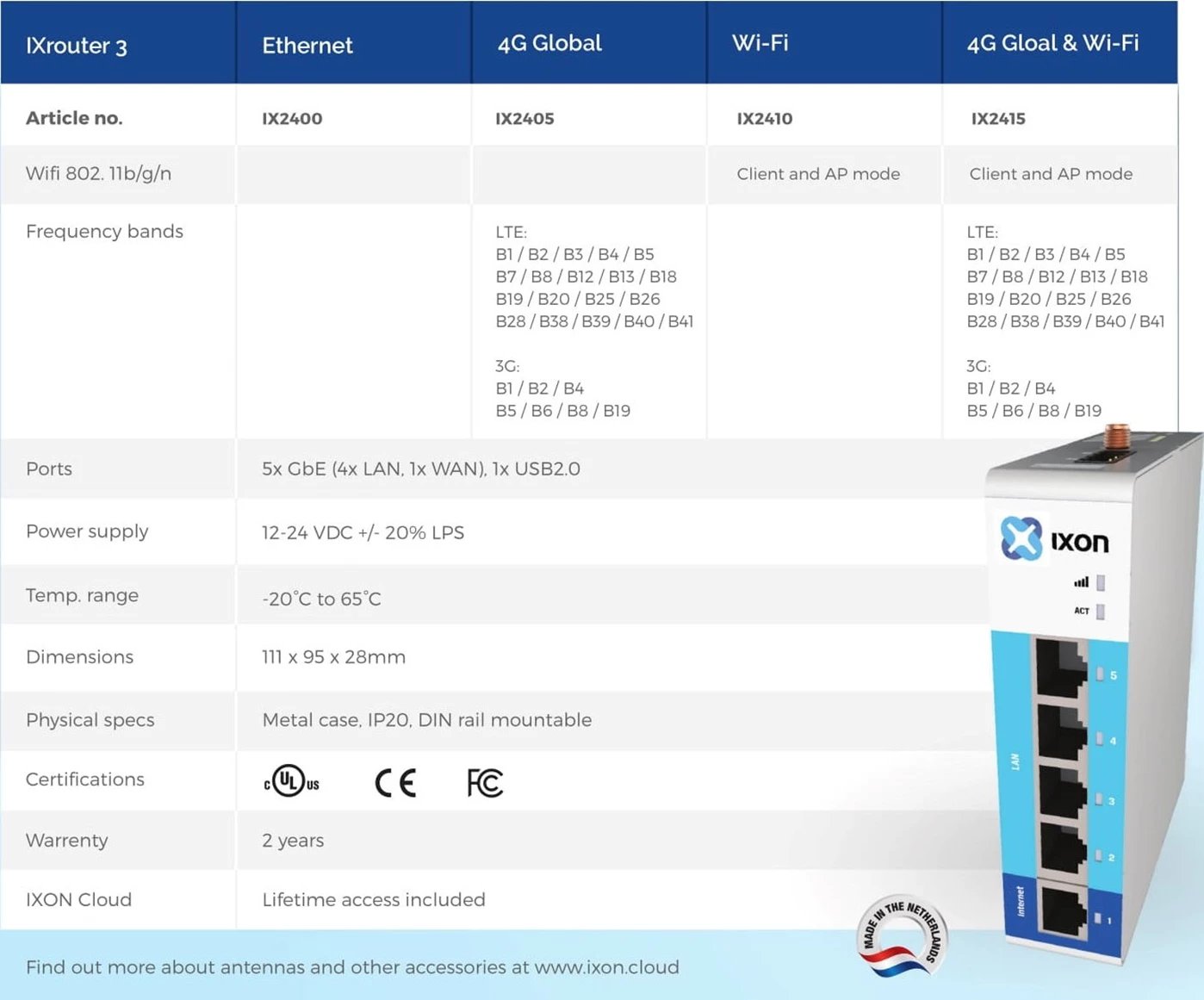
Task: Switch to the Wi-Fi column header
Action: pos(760,43)
